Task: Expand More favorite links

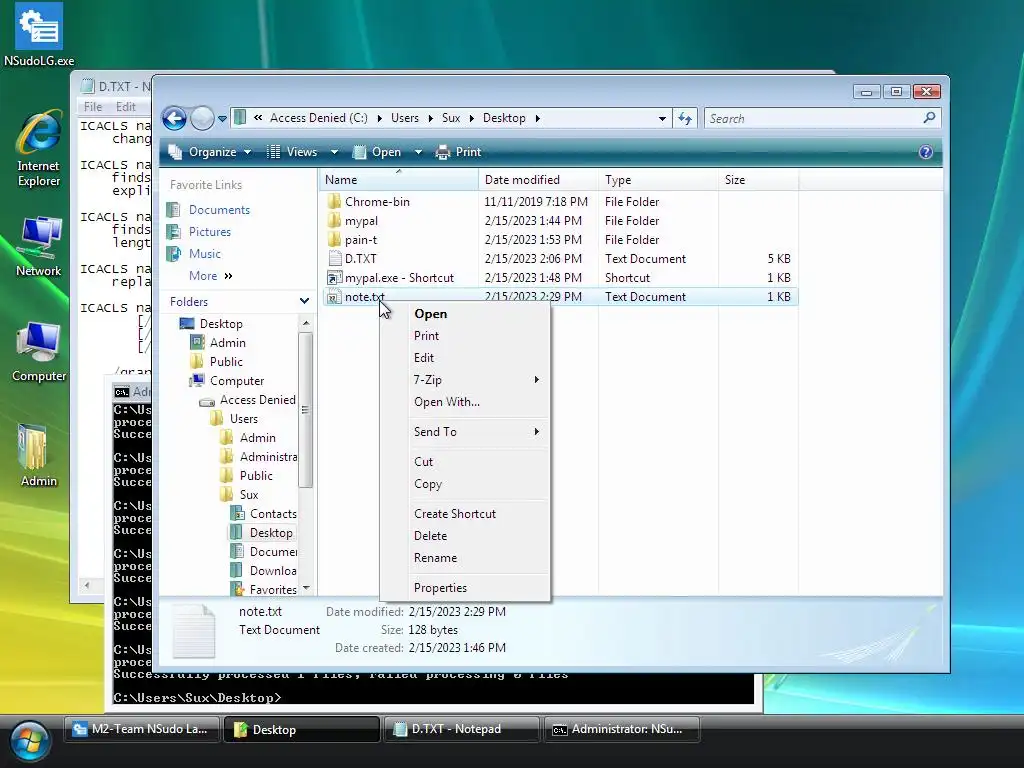Action: pos(210,276)
